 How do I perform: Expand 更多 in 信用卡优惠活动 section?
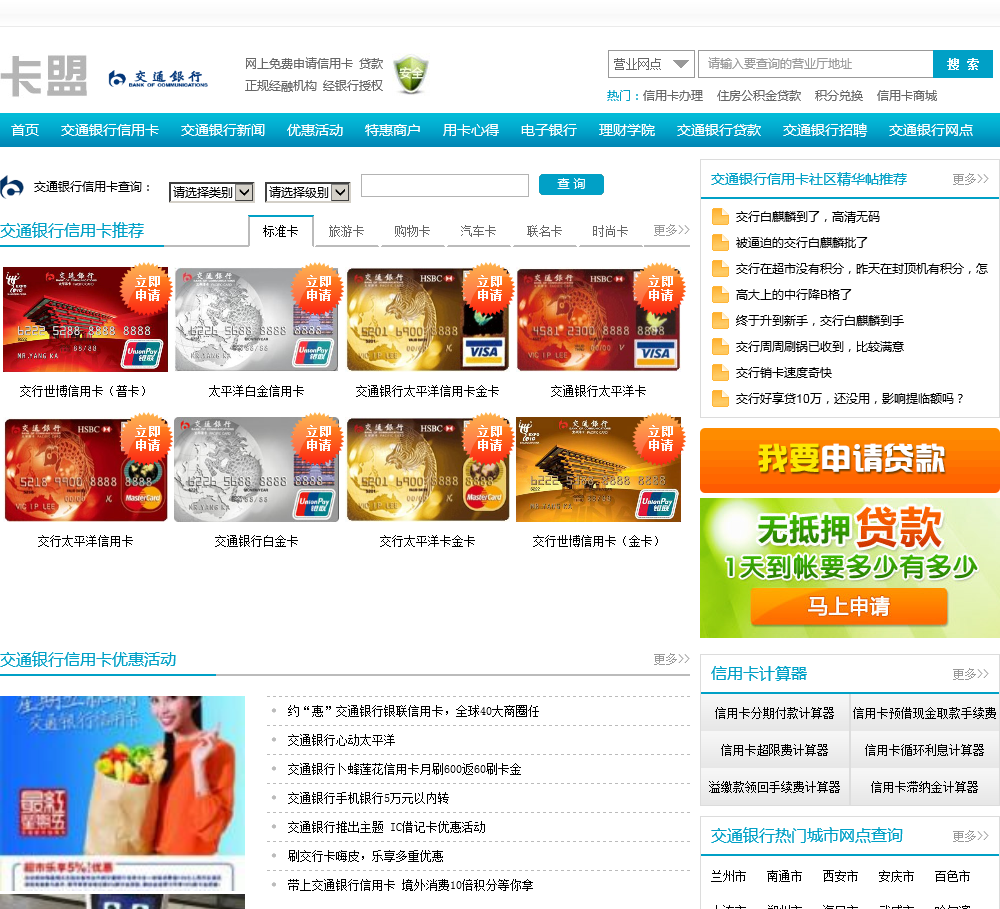671,659
